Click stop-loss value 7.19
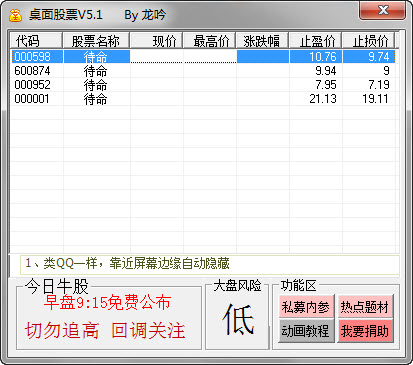 pos(379,85)
